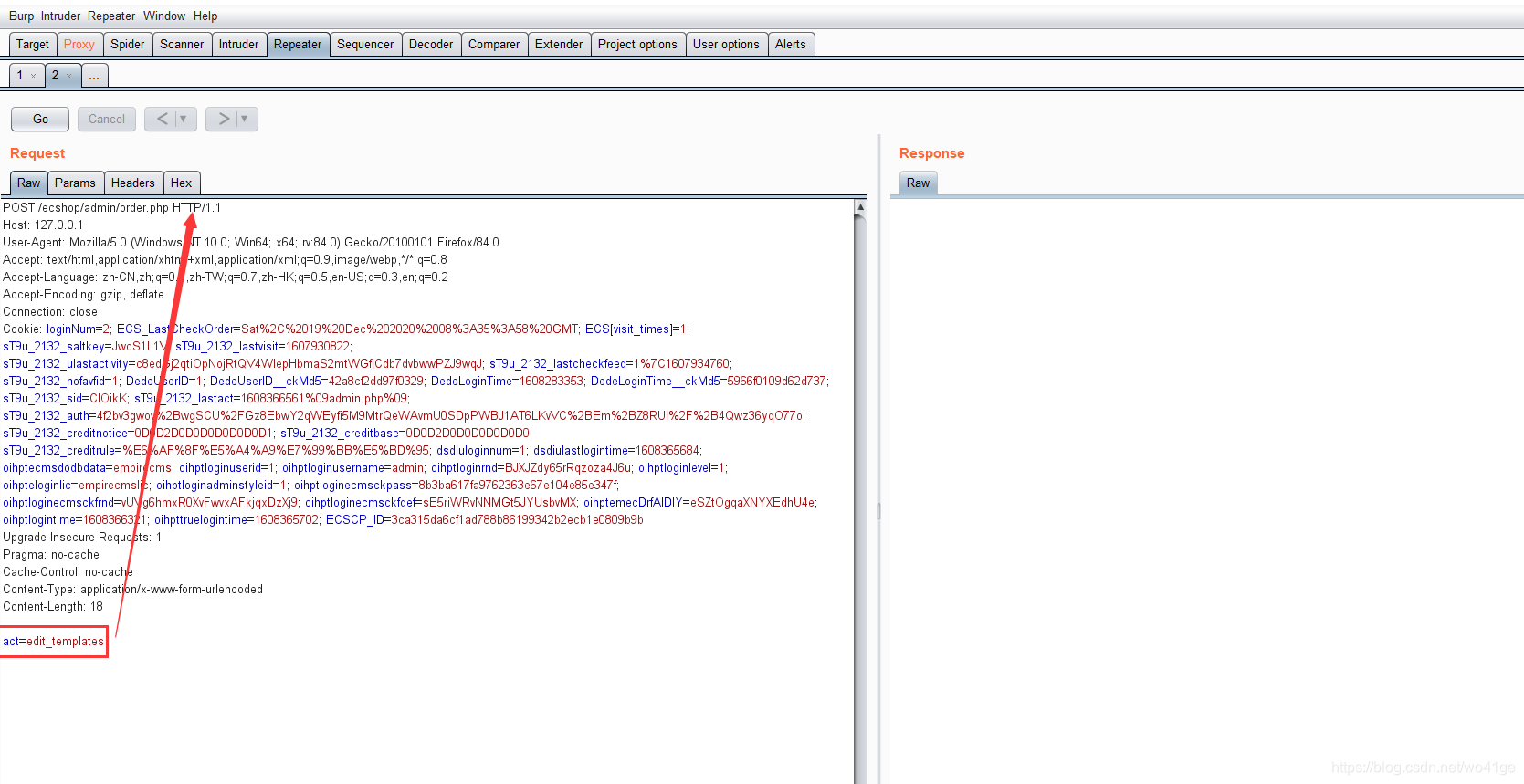Select the Repeater tool tab
The width and height of the screenshot is (1524, 784).
(x=298, y=44)
